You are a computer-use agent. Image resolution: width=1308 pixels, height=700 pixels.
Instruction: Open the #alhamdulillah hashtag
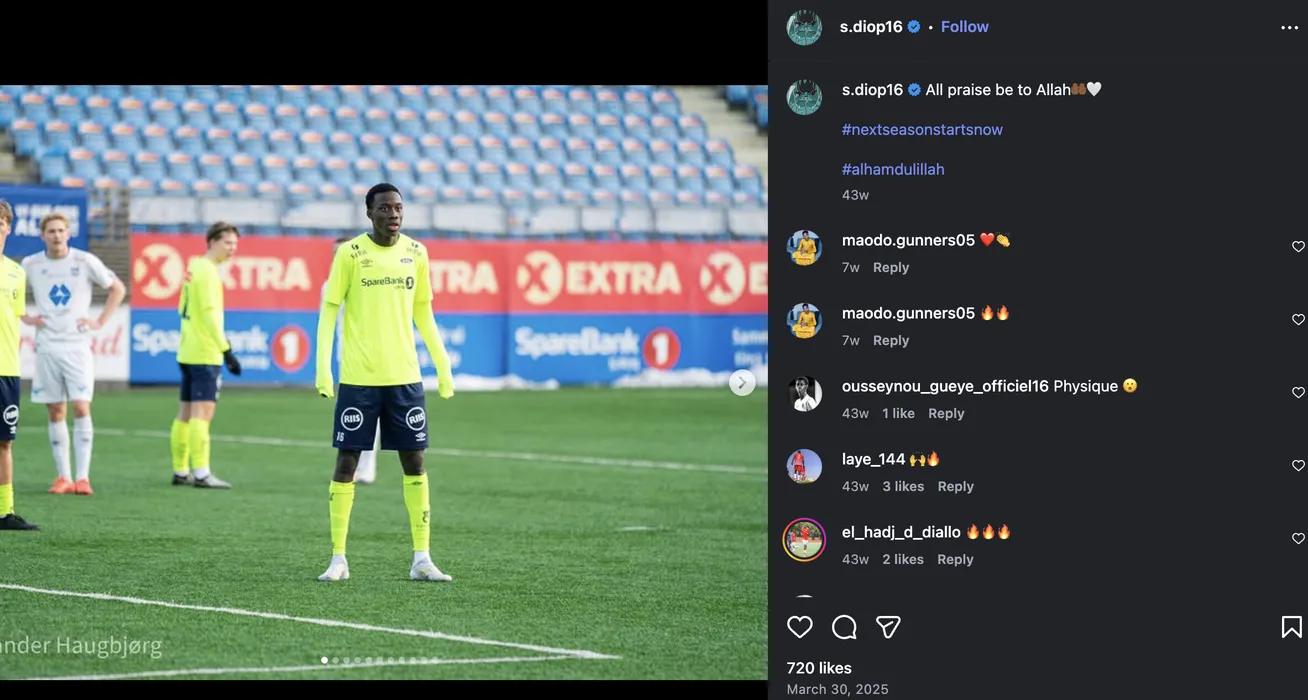click(893, 169)
